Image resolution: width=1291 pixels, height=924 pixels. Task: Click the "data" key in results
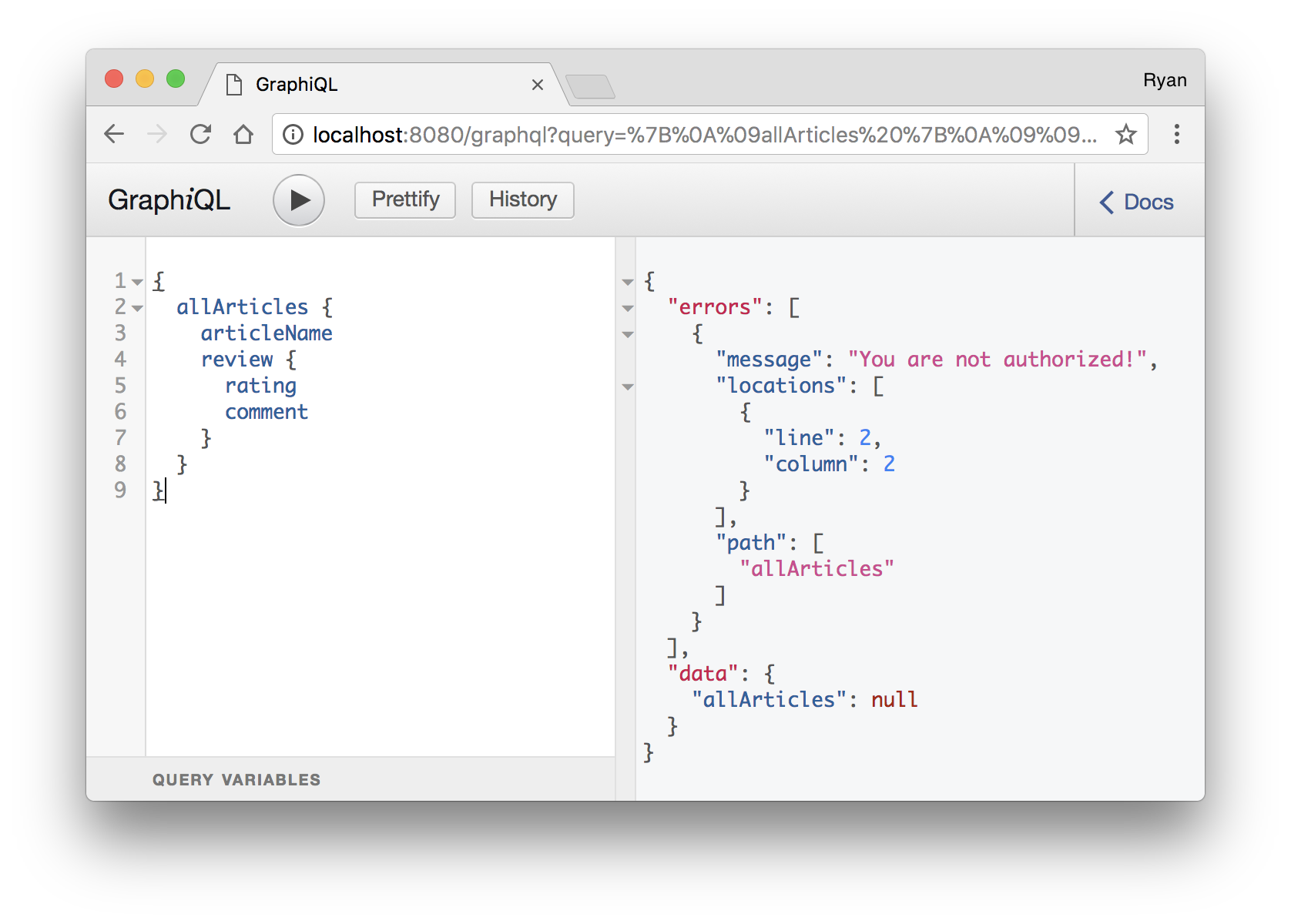click(703, 674)
